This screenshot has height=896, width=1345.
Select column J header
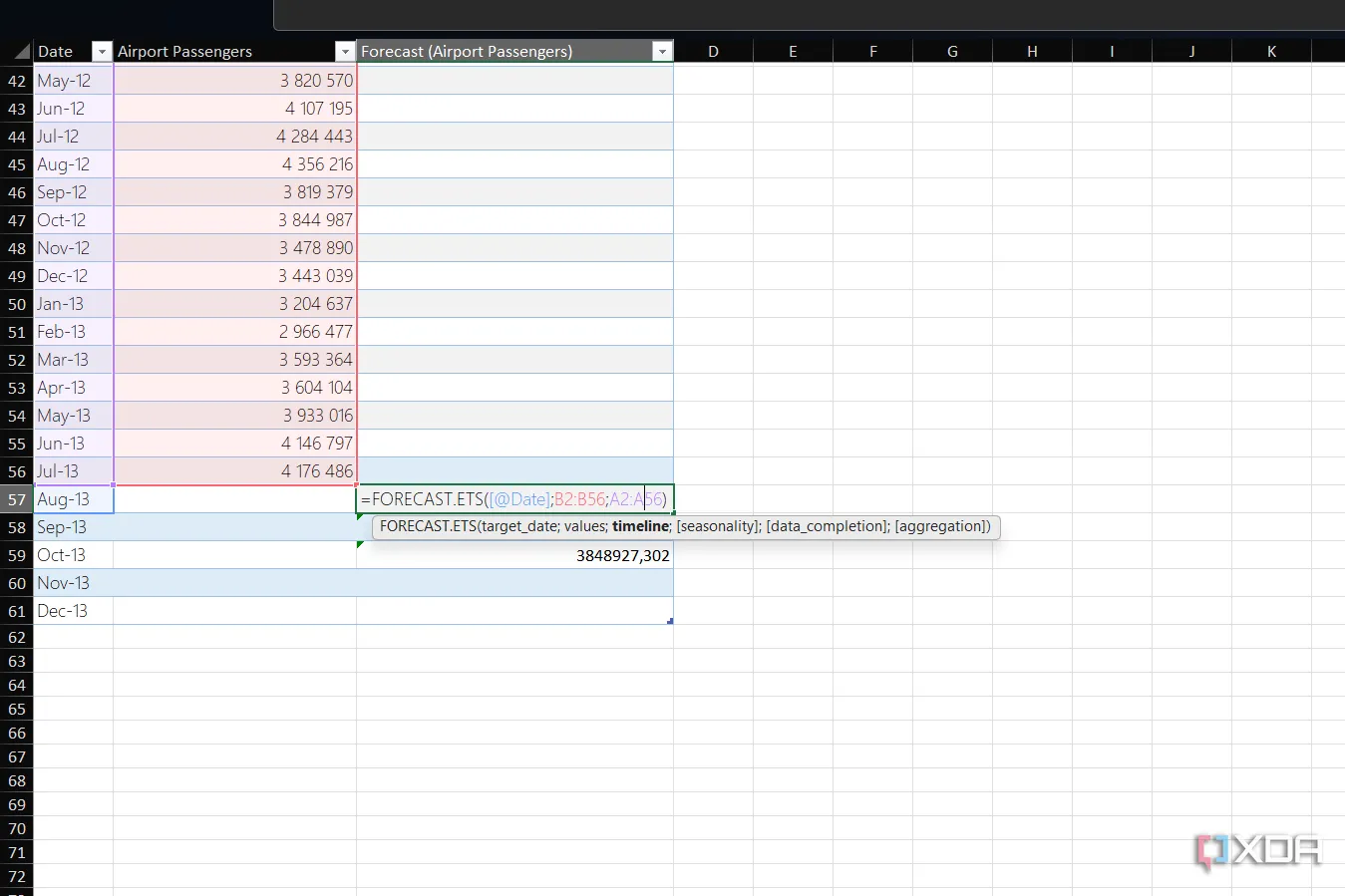click(1191, 52)
